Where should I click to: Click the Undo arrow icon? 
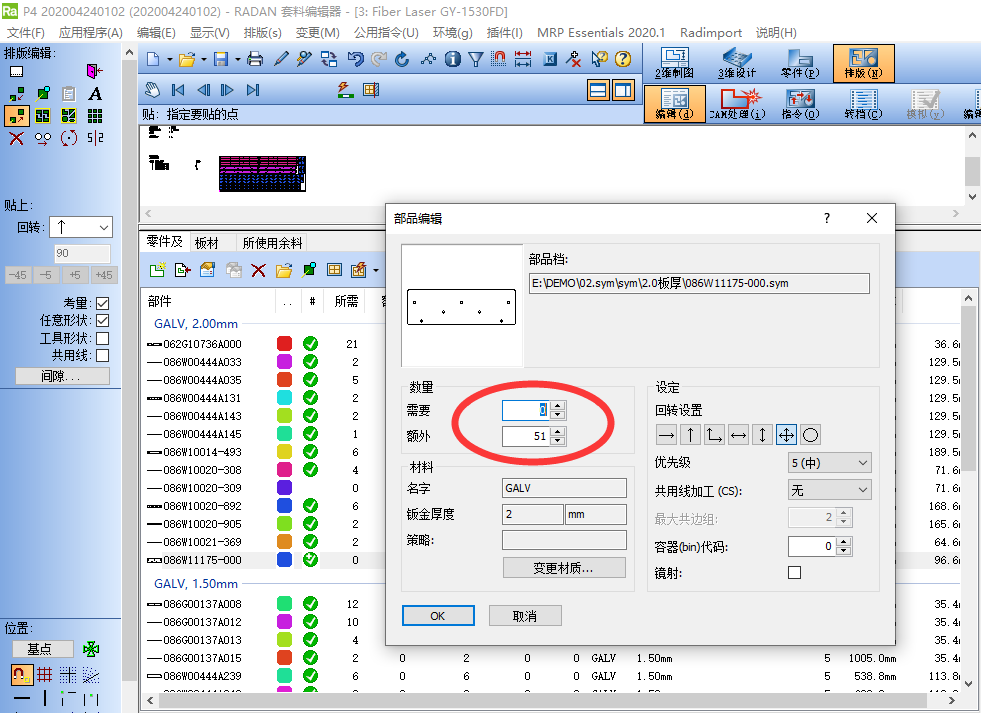click(355, 59)
